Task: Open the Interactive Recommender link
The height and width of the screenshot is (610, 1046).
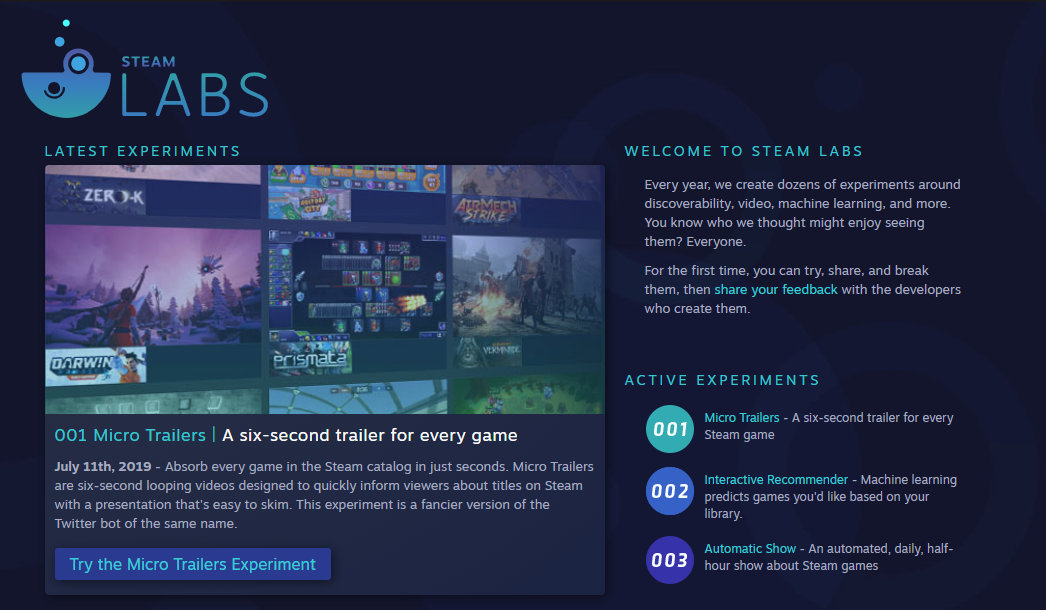Action: pos(776,480)
